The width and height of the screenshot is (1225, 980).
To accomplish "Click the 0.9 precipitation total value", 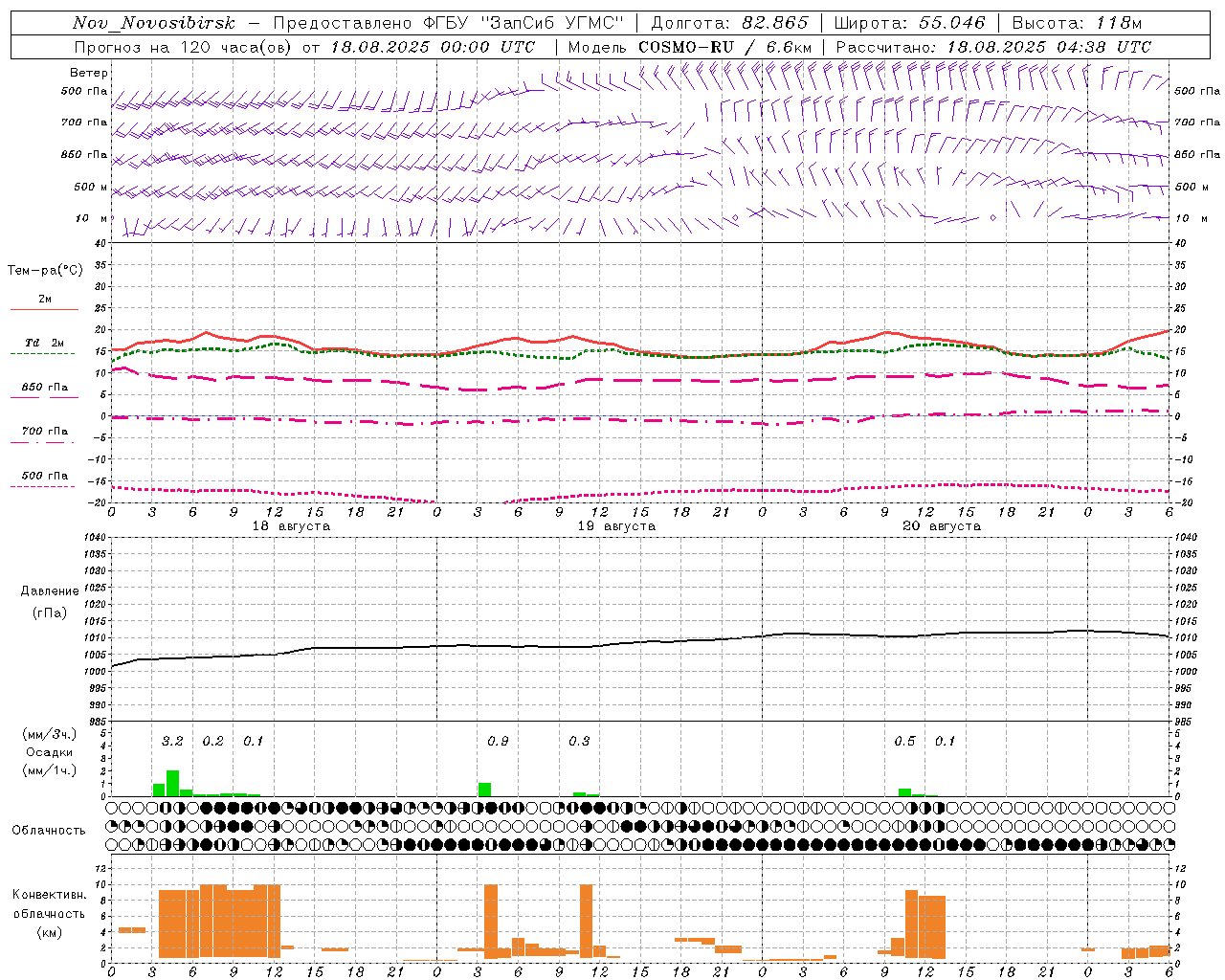I will [x=498, y=741].
